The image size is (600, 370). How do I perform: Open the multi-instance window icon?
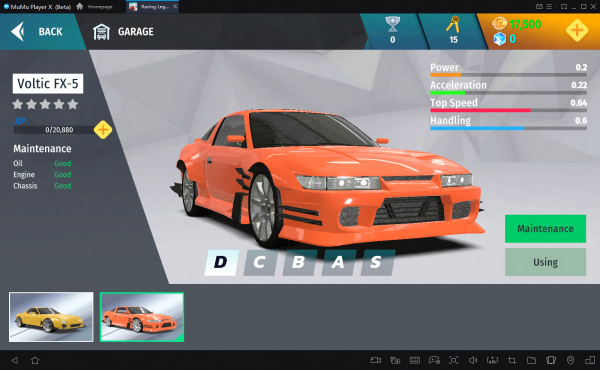pyautogui.click(x=590, y=360)
